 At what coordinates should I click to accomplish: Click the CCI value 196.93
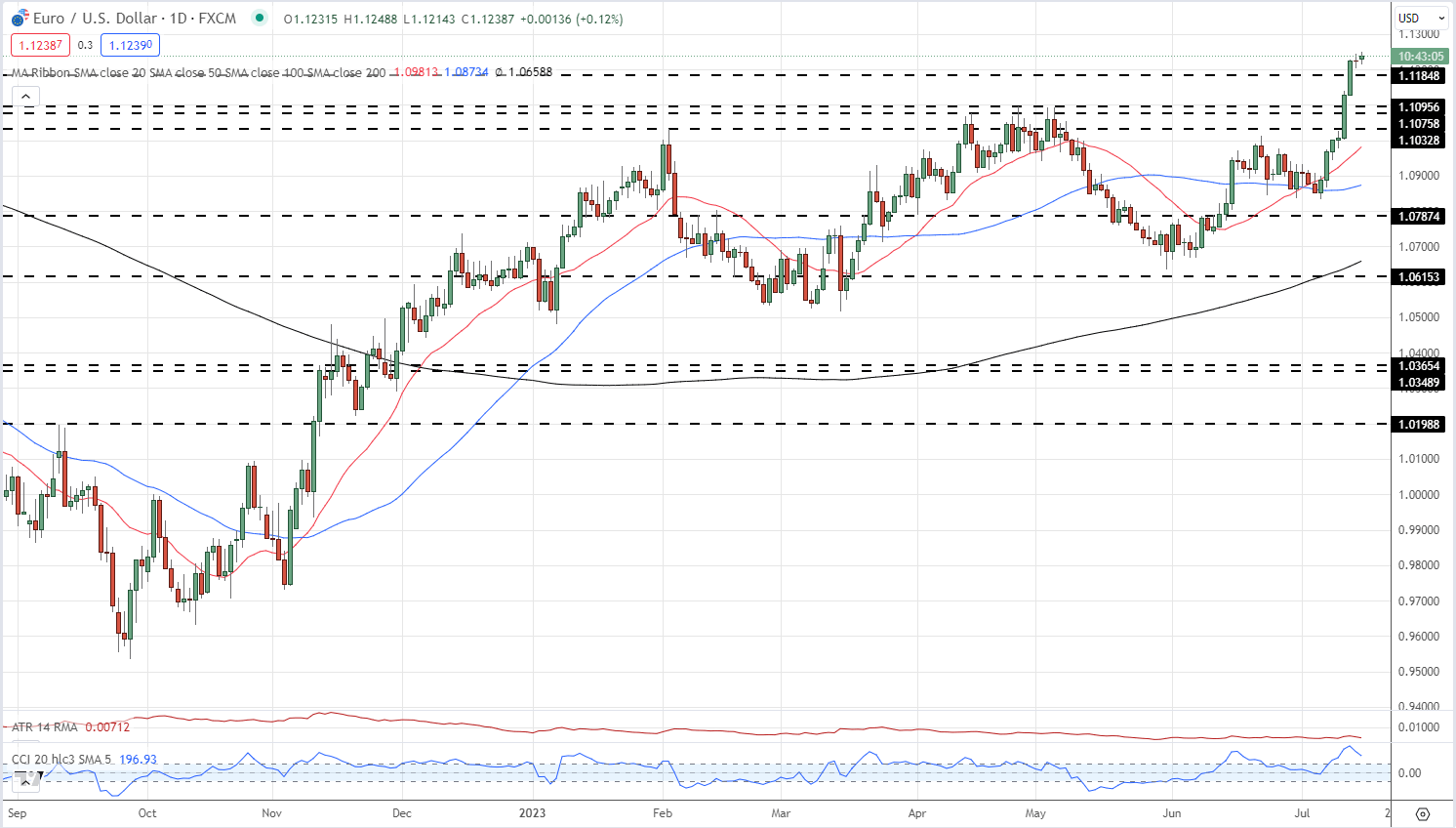point(138,760)
